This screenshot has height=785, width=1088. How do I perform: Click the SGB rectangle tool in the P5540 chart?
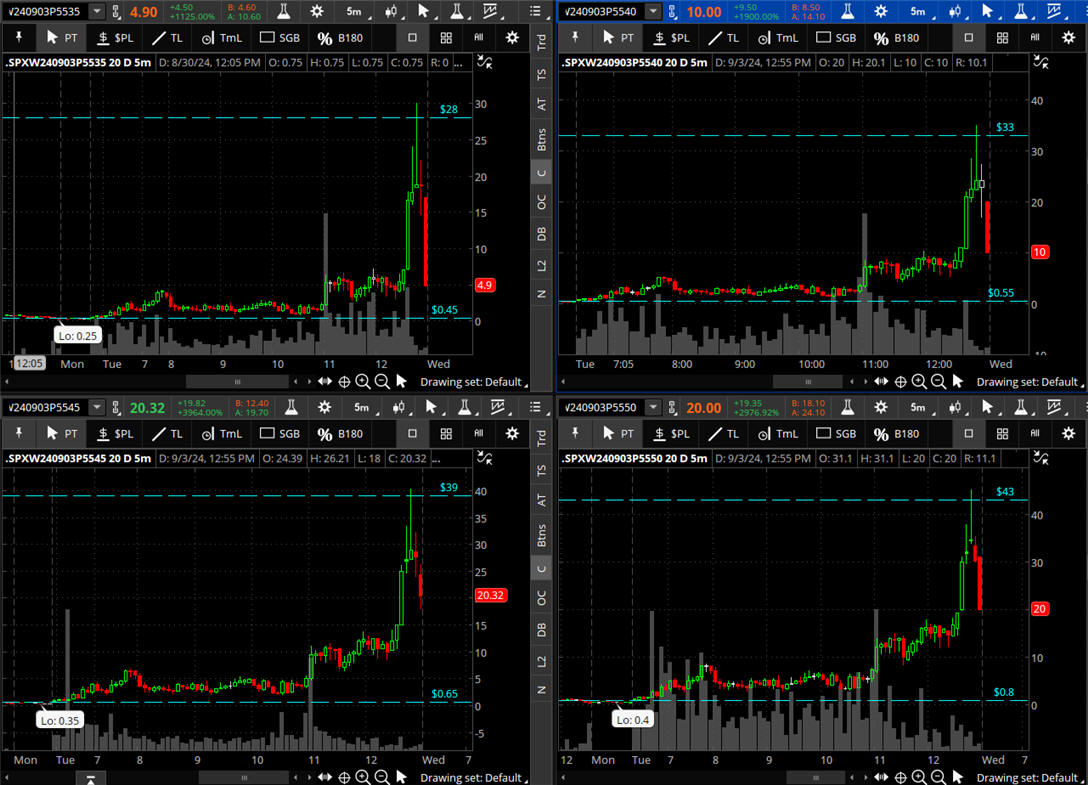(x=837, y=37)
